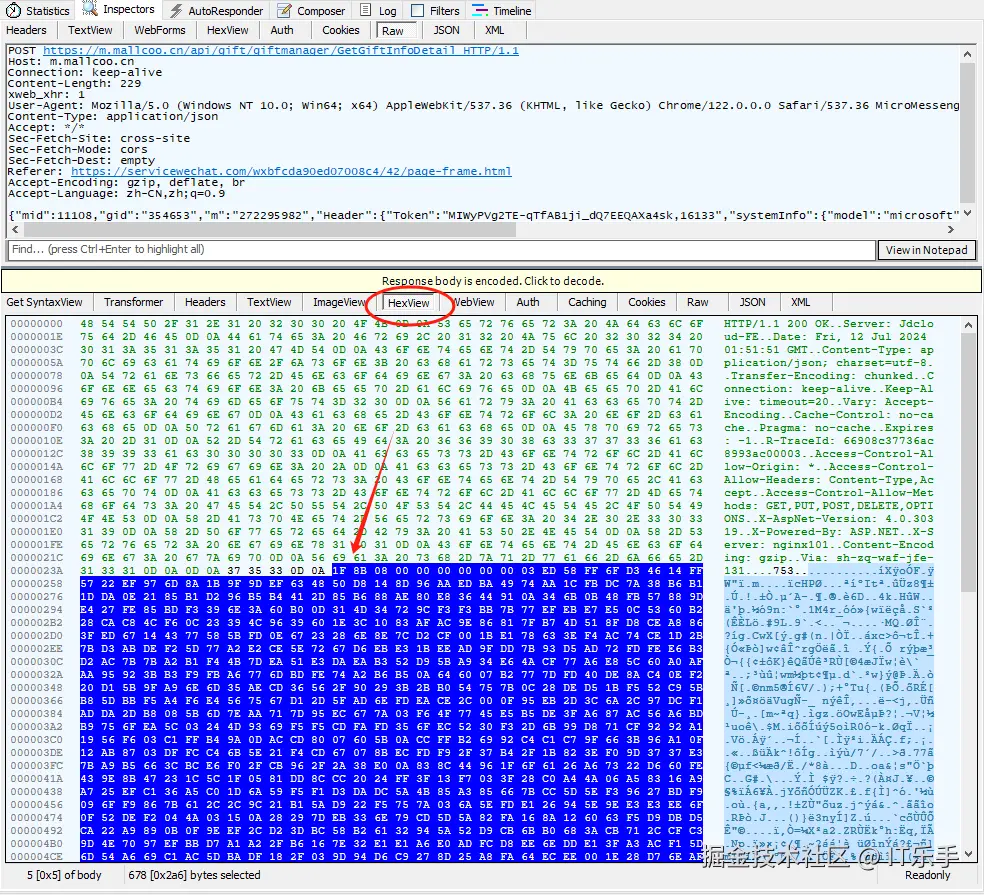Click the response body encoded decode bar
The height and width of the screenshot is (895, 984).
pos(492,281)
